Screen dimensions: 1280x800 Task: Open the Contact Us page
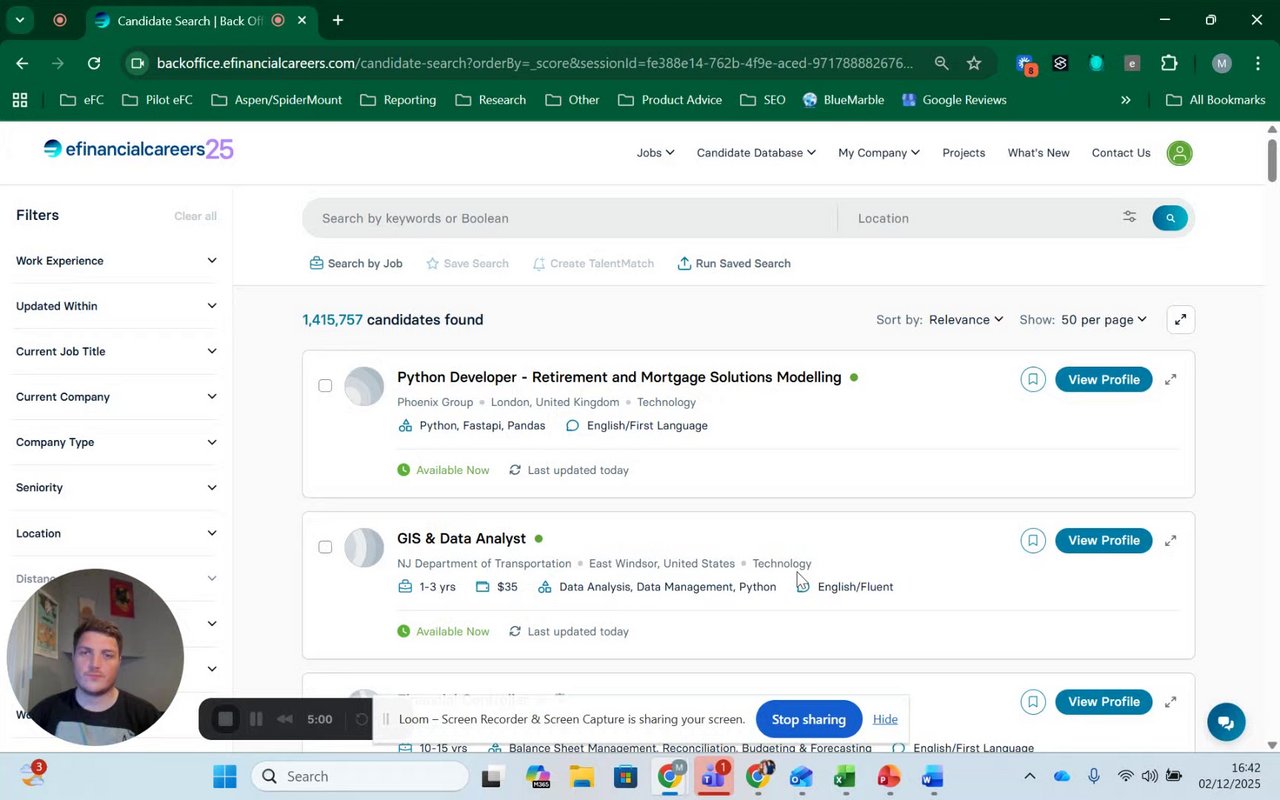click(x=1121, y=153)
